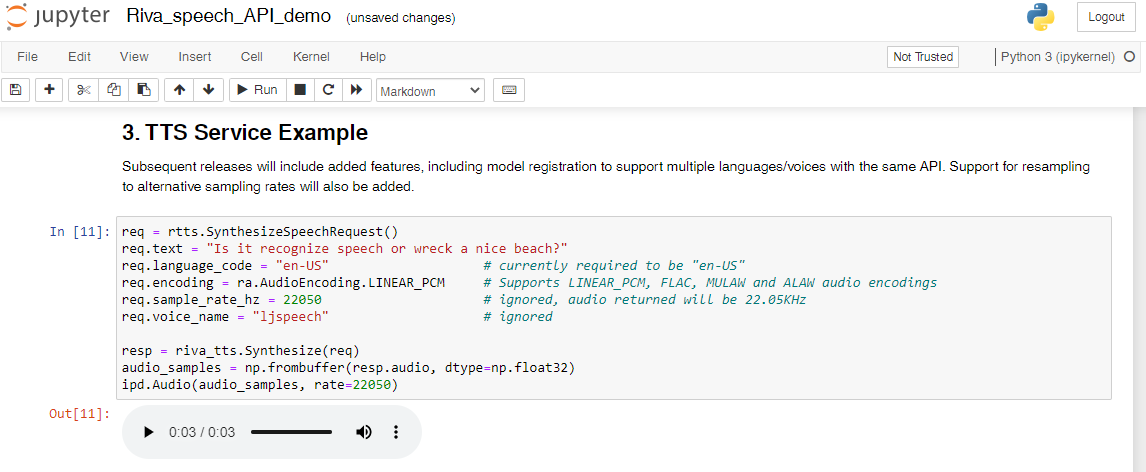
Task: Interrupt the kernel with stop icon
Action: click(x=300, y=90)
